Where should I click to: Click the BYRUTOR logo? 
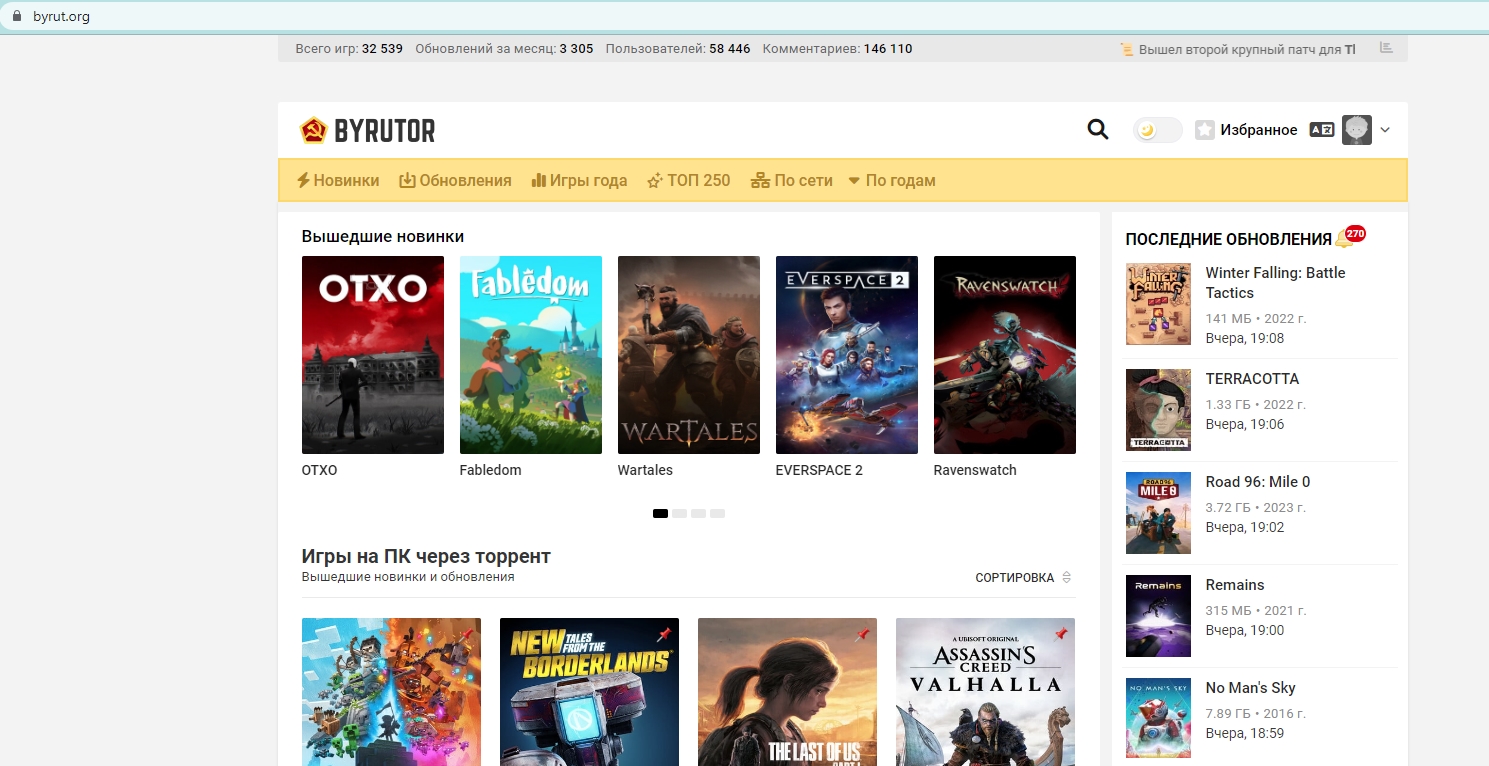[368, 131]
